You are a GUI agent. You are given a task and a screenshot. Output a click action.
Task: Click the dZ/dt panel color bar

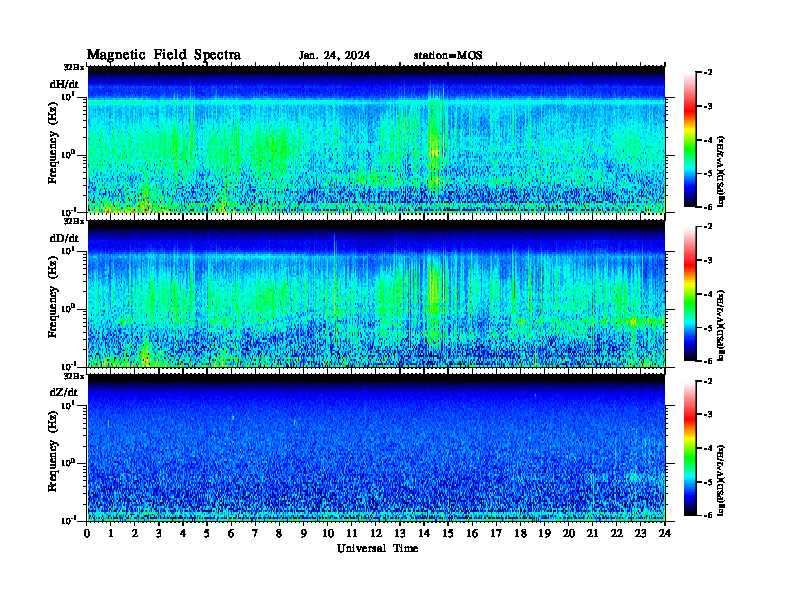(689, 448)
